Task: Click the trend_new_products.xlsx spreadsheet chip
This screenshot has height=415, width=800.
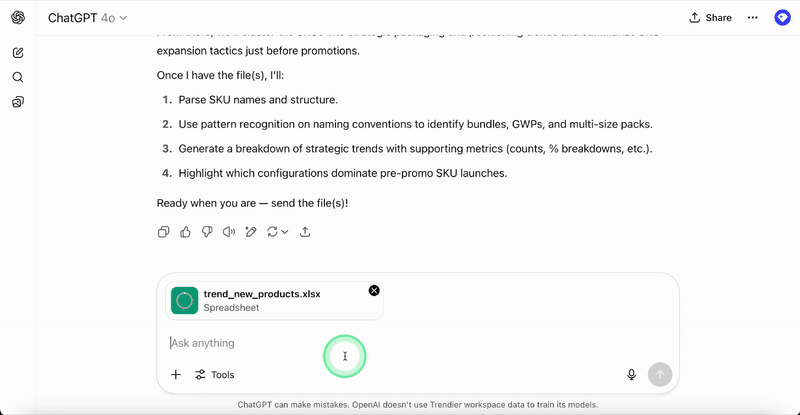Action: pos(270,300)
